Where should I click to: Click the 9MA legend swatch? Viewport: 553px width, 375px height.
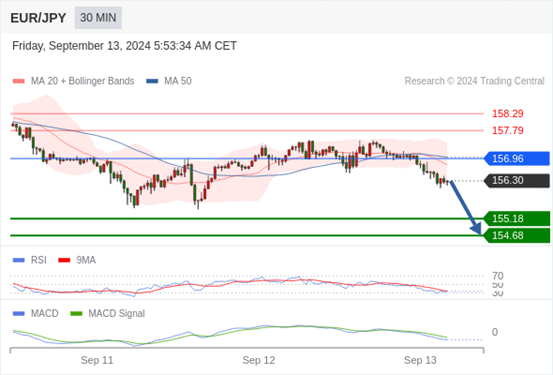click(64, 260)
